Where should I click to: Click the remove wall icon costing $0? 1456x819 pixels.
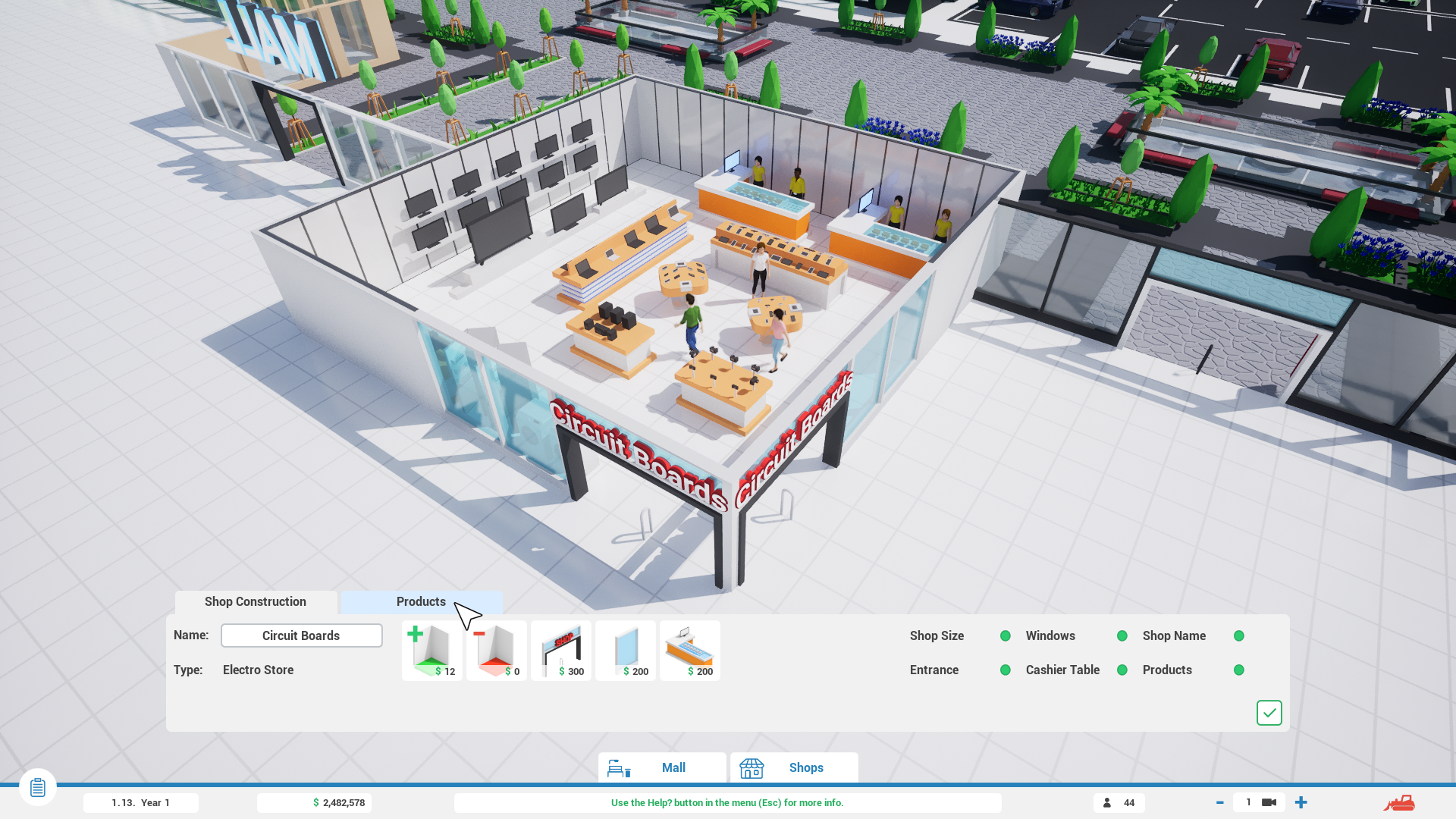pos(496,650)
